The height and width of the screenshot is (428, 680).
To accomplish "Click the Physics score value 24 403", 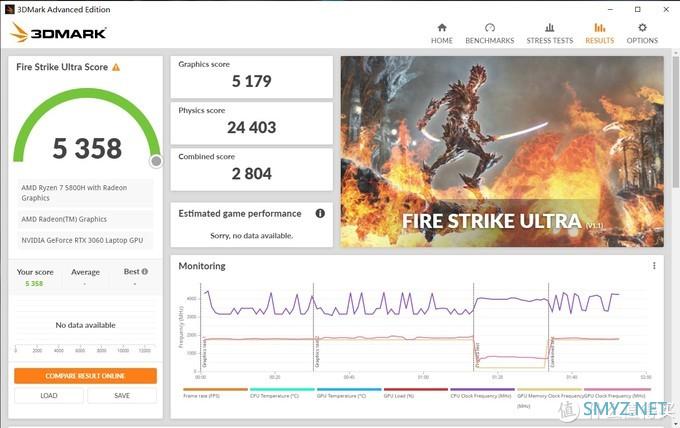I will point(252,127).
